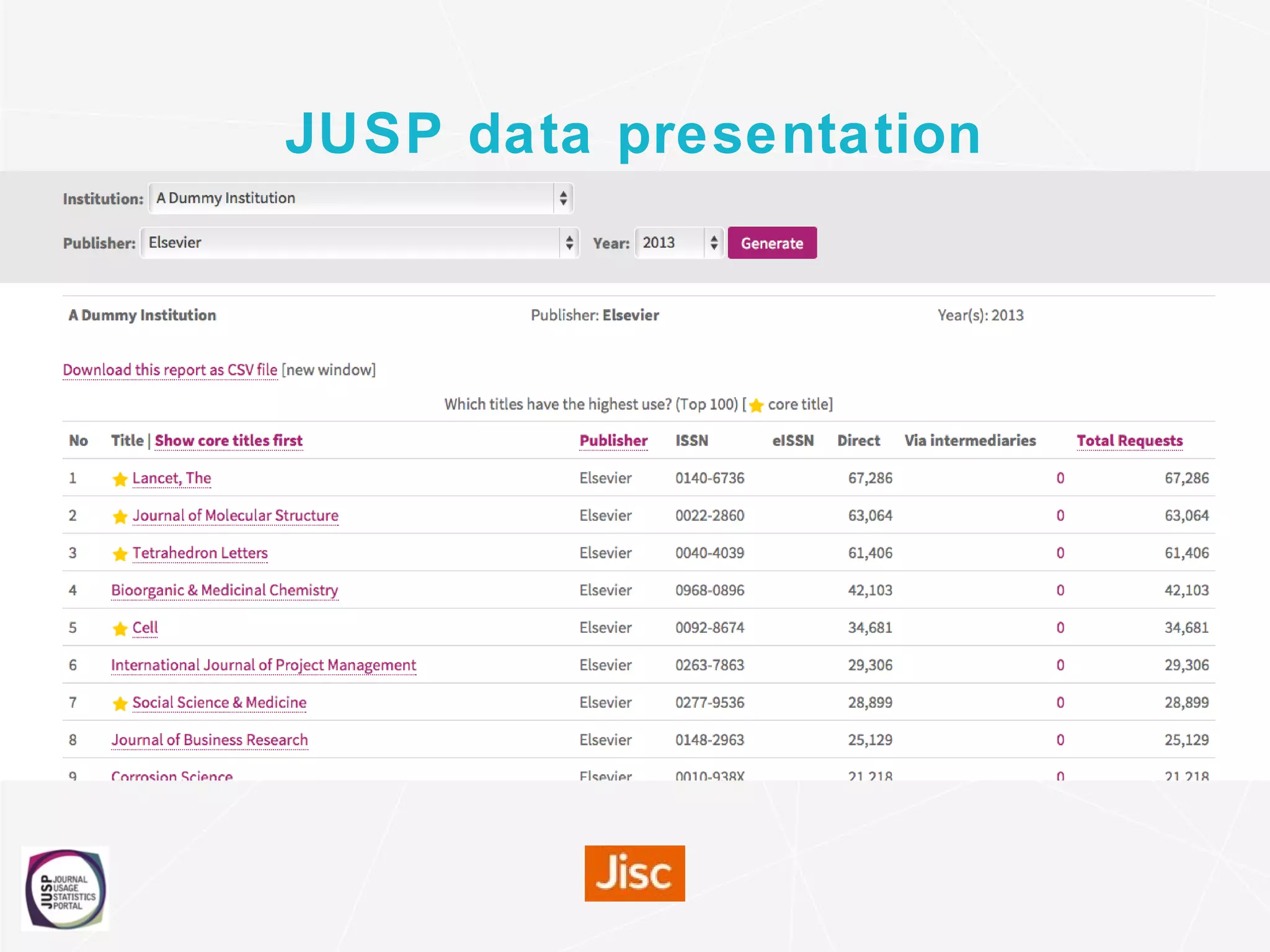Open Journal of Molecular Structure link

[x=236, y=516]
